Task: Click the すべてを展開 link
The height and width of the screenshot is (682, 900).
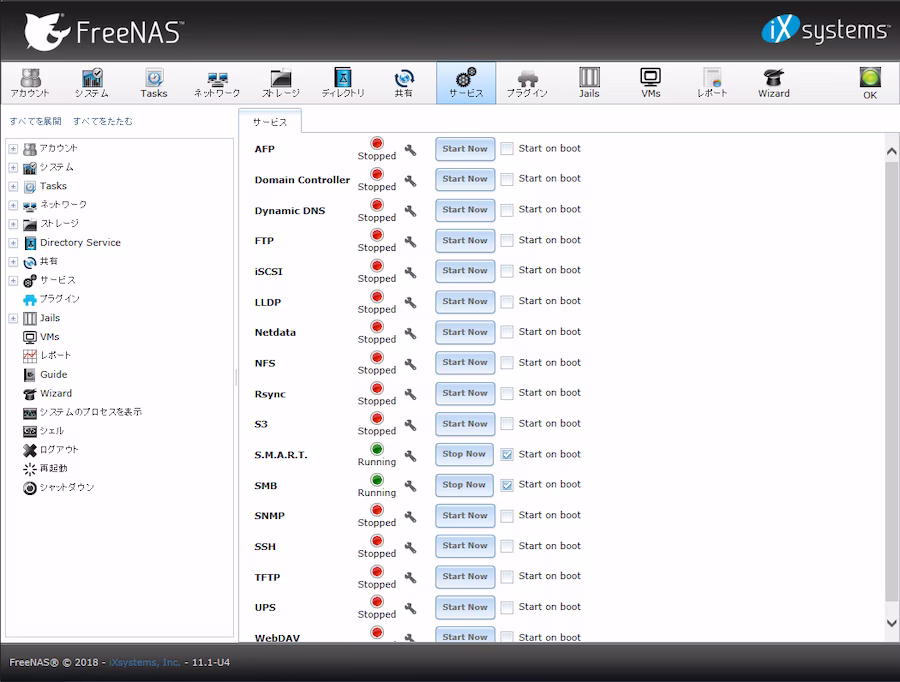Action: [x=36, y=121]
